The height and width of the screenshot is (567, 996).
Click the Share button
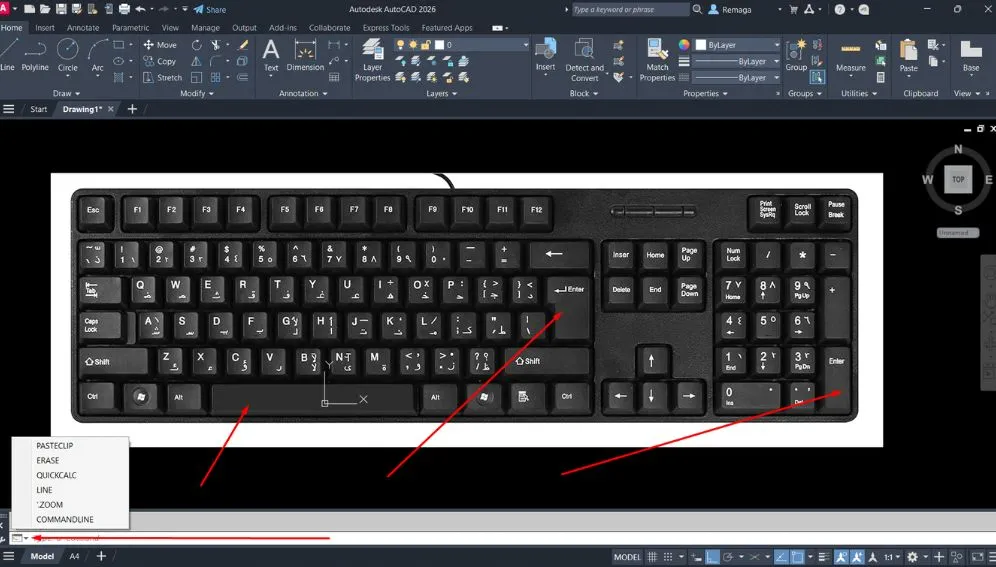[210, 10]
